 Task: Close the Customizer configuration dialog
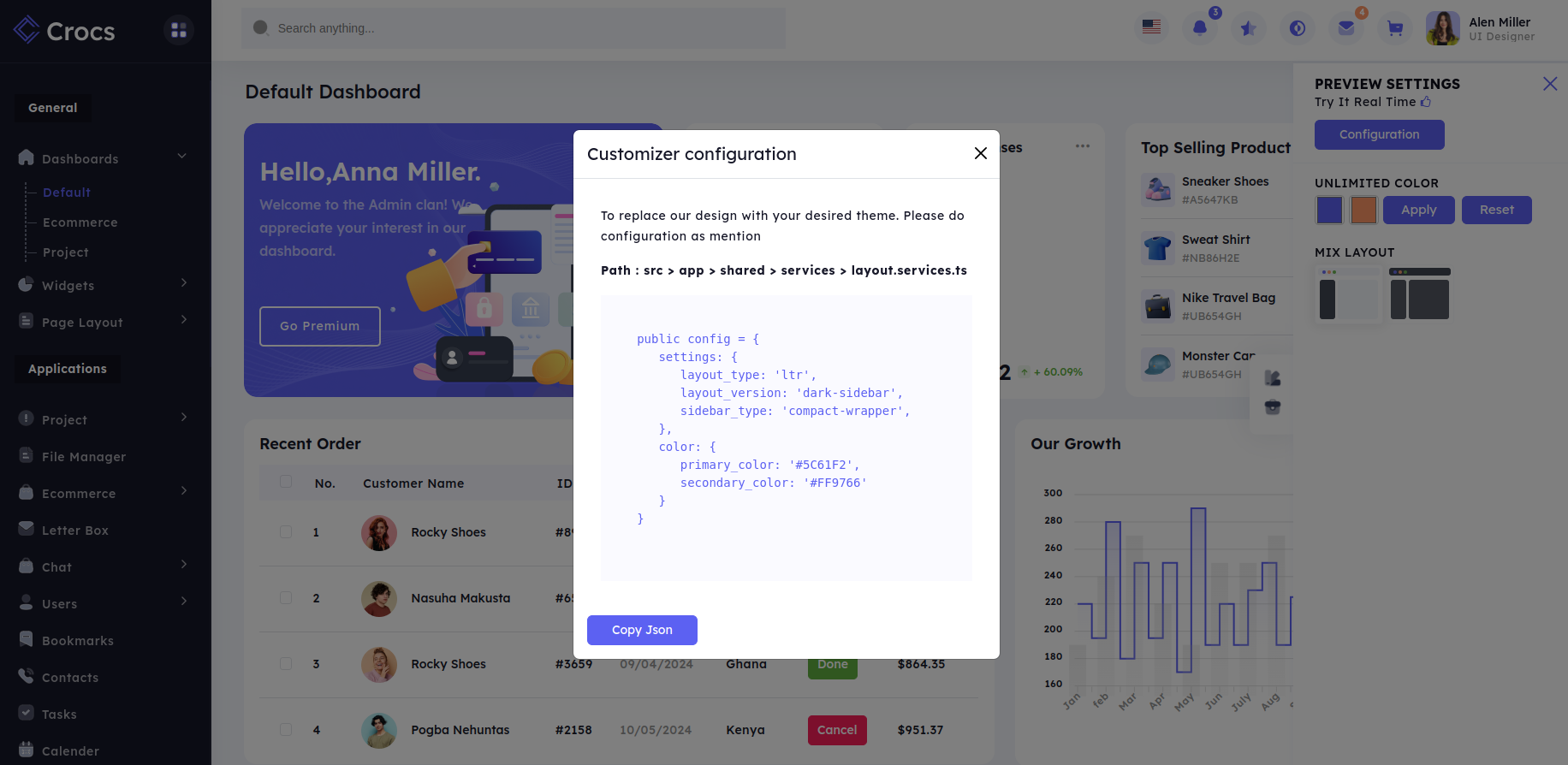[981, 153]
